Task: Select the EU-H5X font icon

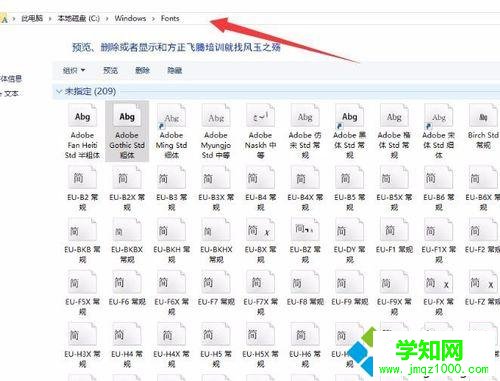Action: (260, 334)
